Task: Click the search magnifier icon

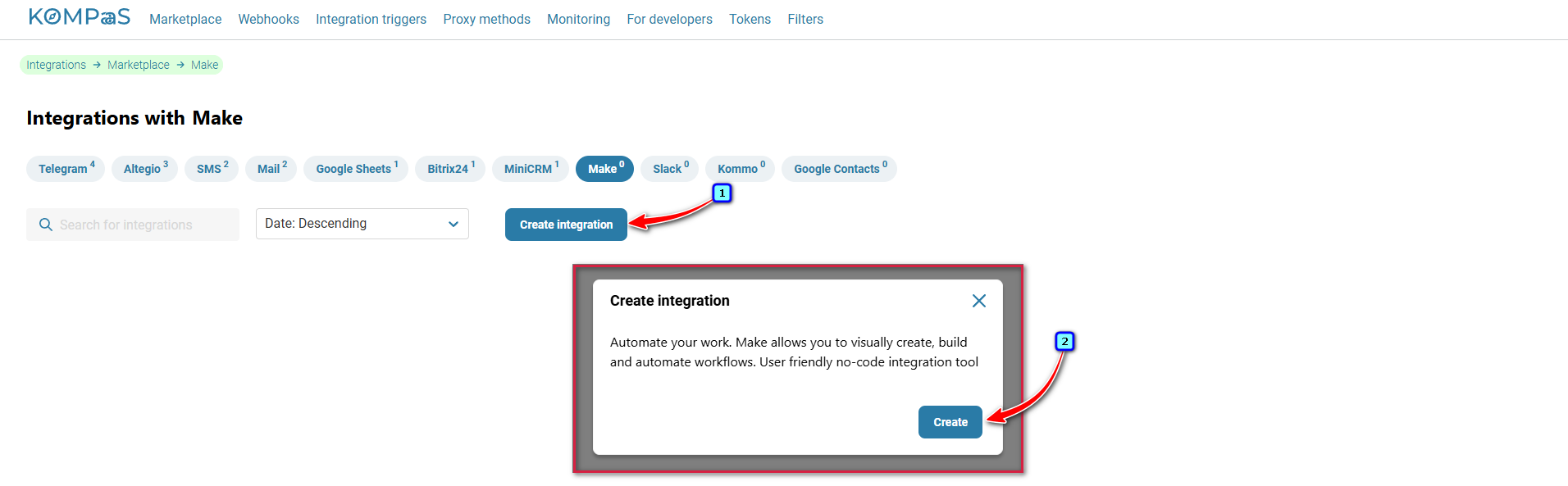Action: (46, 225)
